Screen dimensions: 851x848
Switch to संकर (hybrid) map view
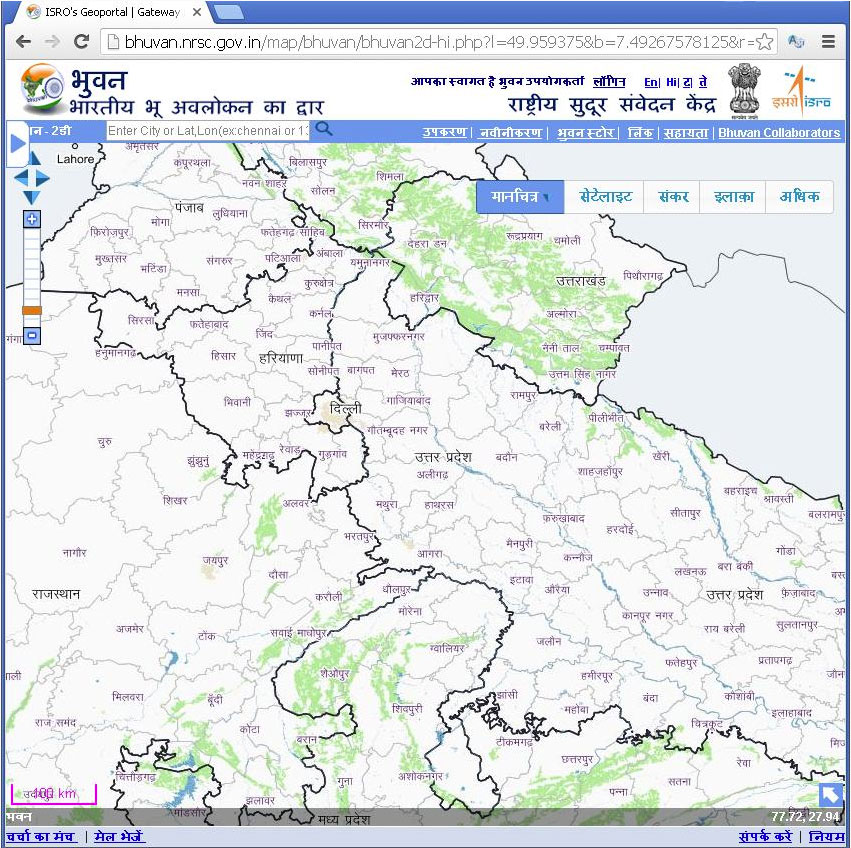coord(673,197)
